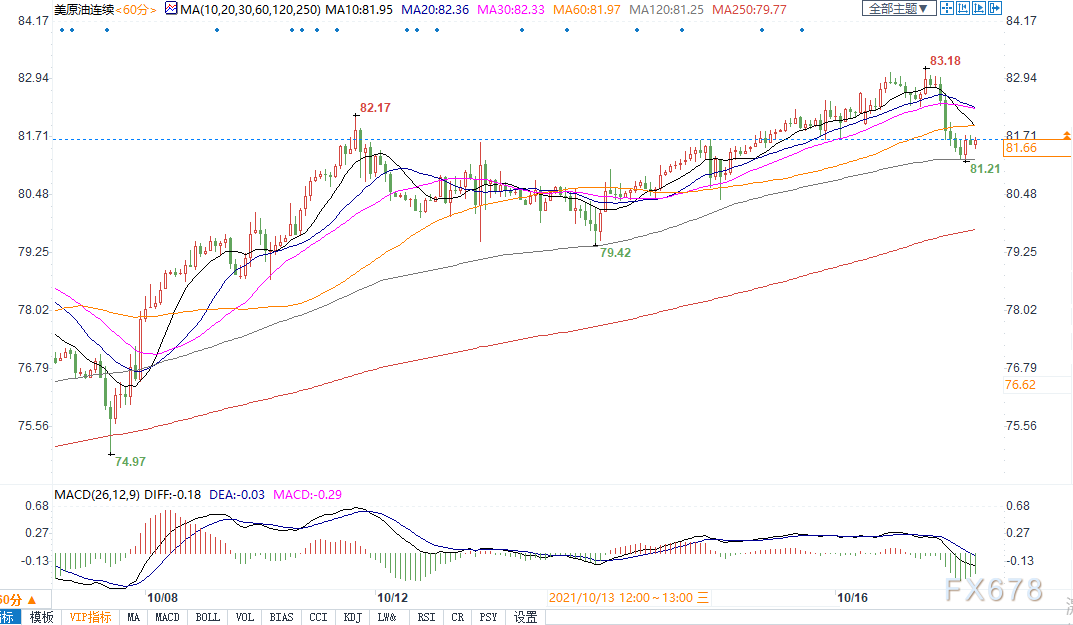
Task: Select the VOL indicator tab
Action: pyautogui.click(x=245, y=617)
